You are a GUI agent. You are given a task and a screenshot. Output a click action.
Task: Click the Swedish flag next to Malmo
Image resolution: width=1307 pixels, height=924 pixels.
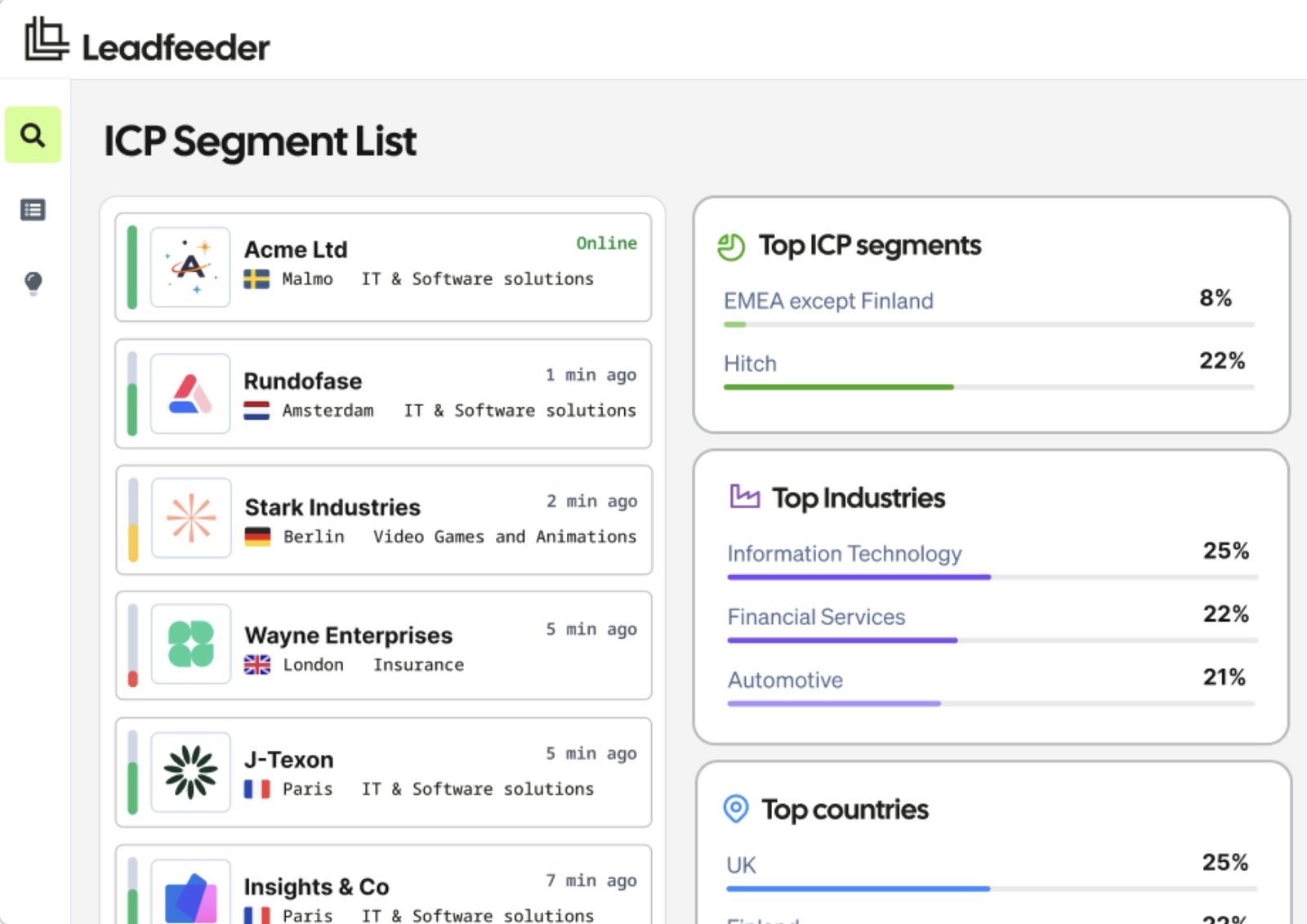coord(256,279)
